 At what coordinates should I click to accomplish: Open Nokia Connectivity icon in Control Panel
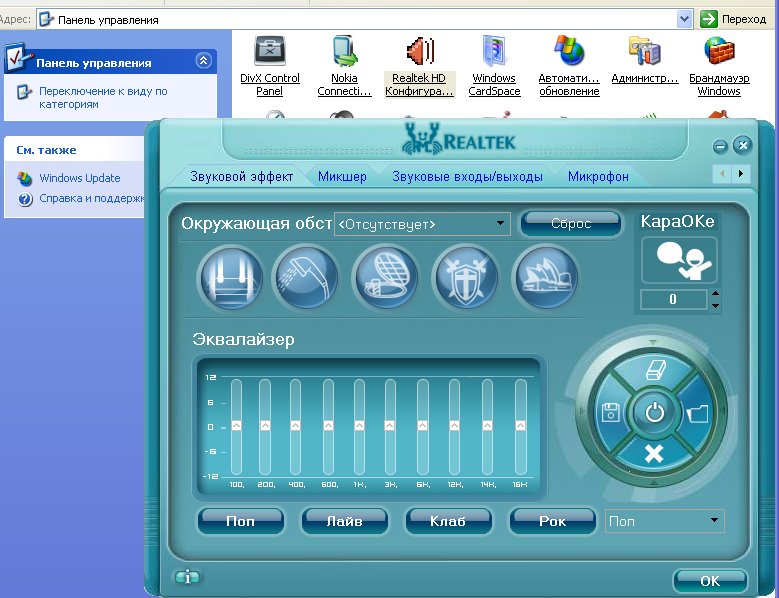pyautogui.click(x=344, y=51)
